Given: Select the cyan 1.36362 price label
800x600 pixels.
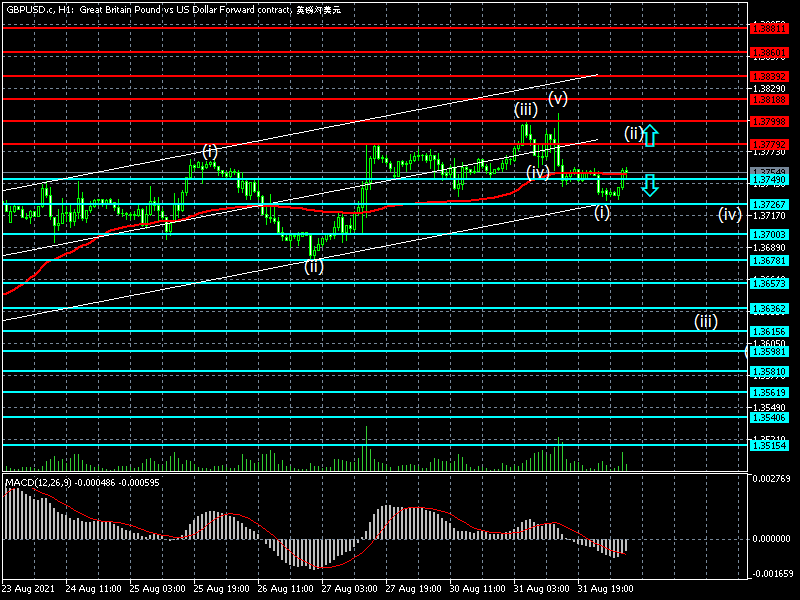Looking at the screenshot, I should pos(769,309).
